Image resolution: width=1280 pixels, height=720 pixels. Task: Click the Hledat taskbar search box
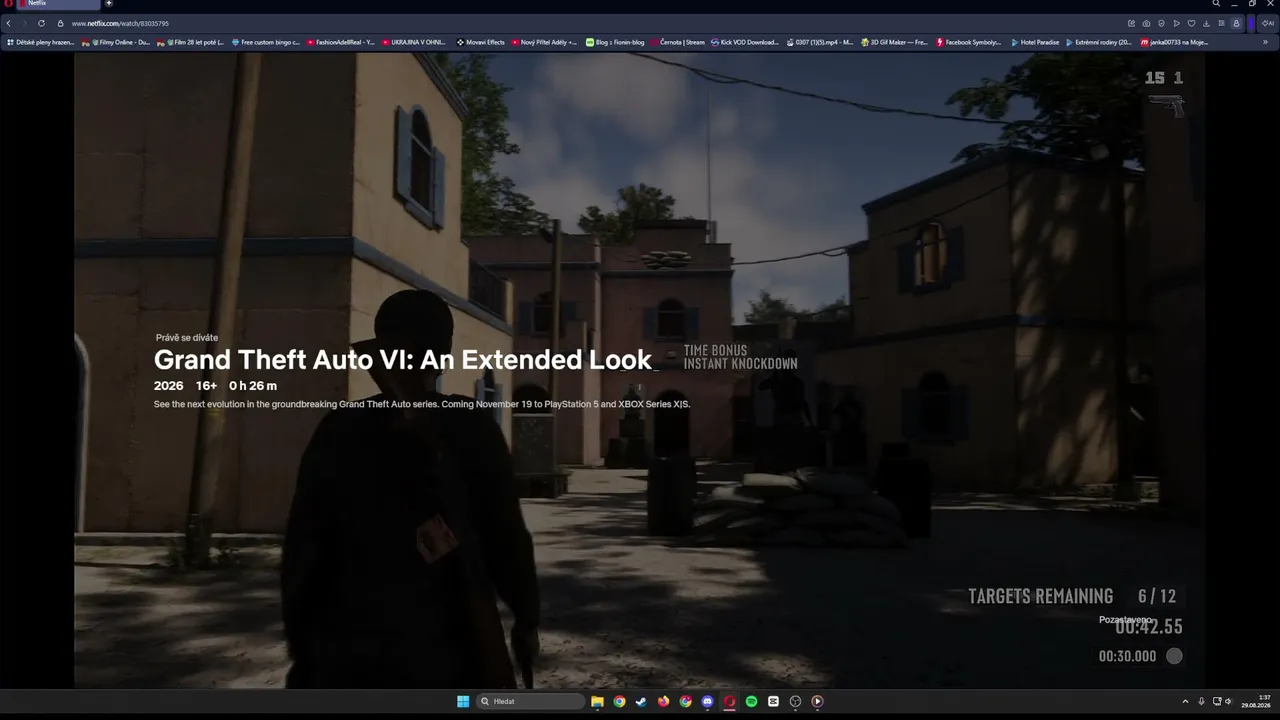(x=530, y=701)
